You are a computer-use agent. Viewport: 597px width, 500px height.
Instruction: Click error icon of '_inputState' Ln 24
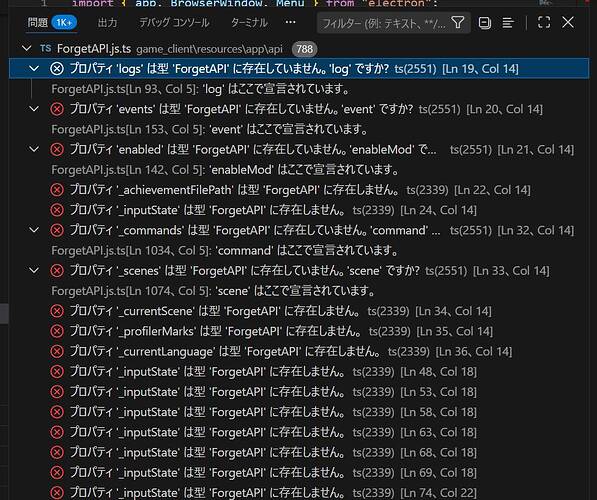pyautogui.click(x=57, y=210)
